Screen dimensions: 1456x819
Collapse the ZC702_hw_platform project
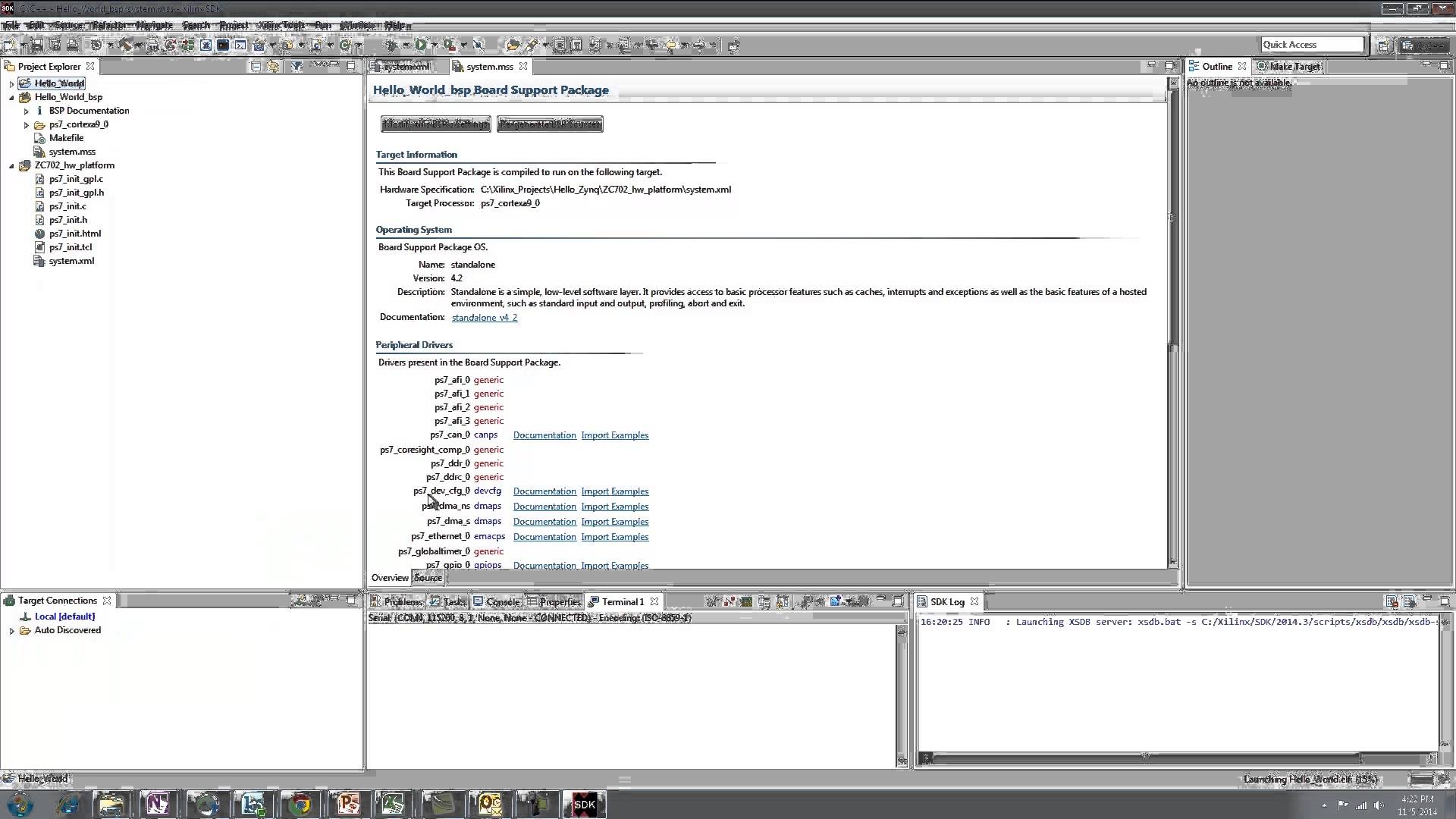(x=11, y=165)
